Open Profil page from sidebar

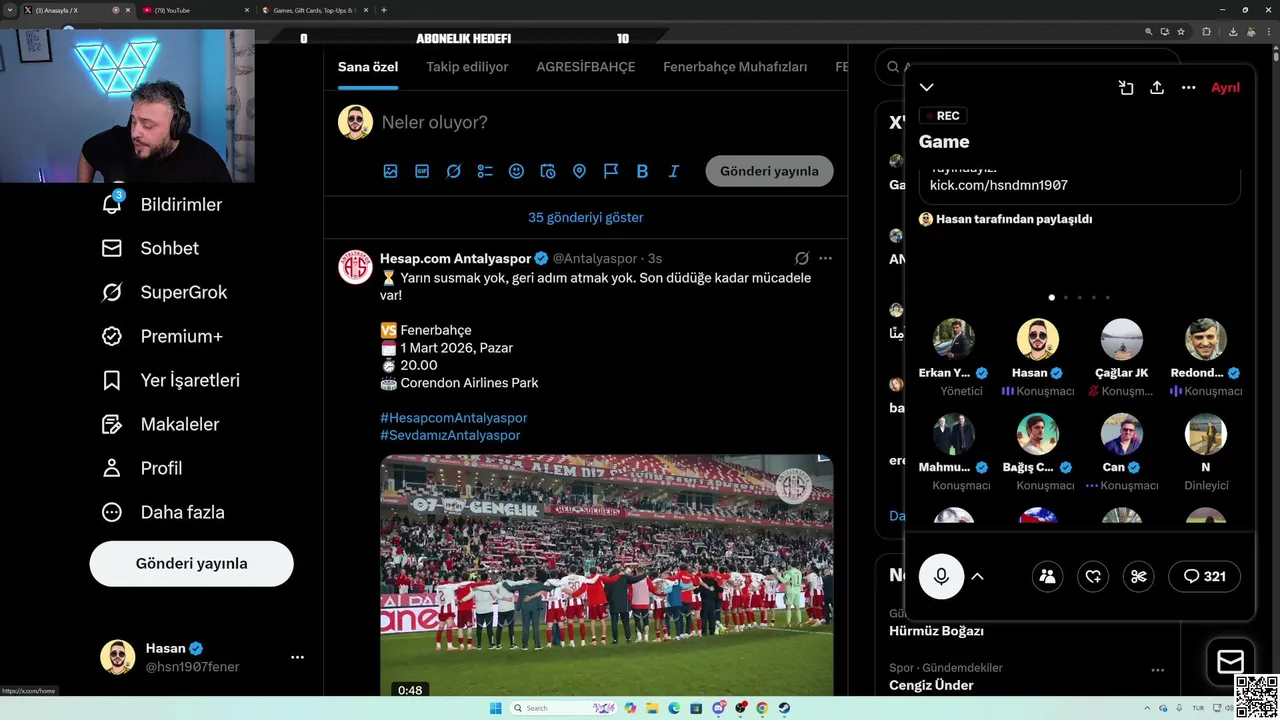coord(142,468)
